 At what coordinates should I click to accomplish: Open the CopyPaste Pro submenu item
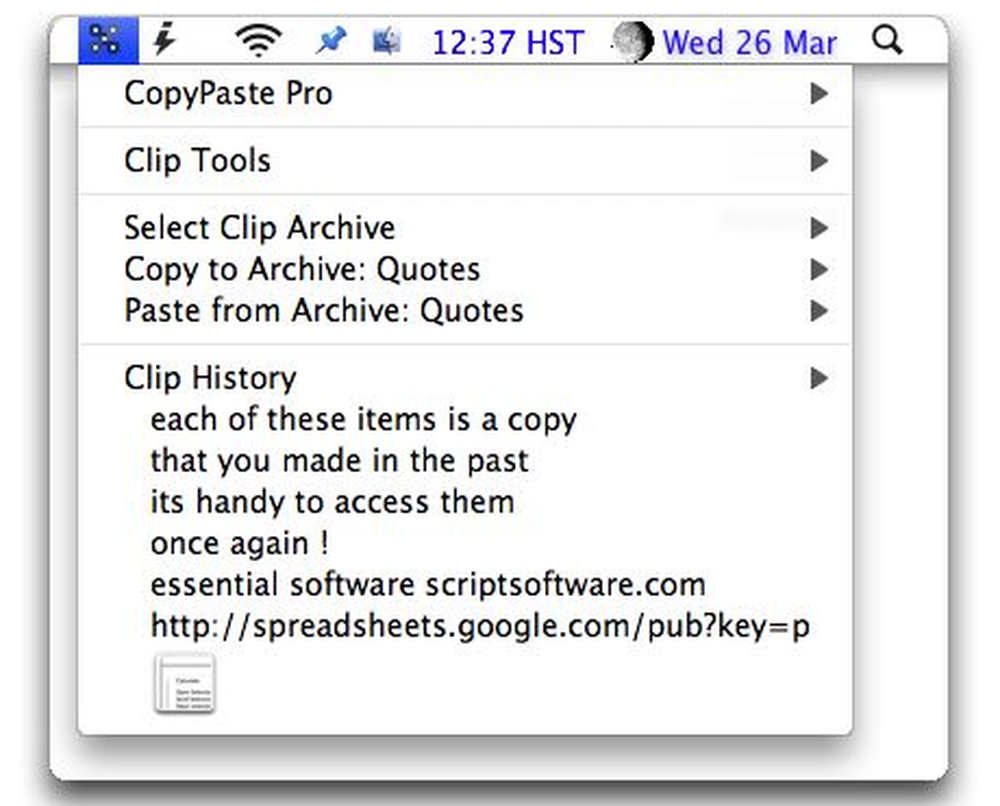point(465,94)
